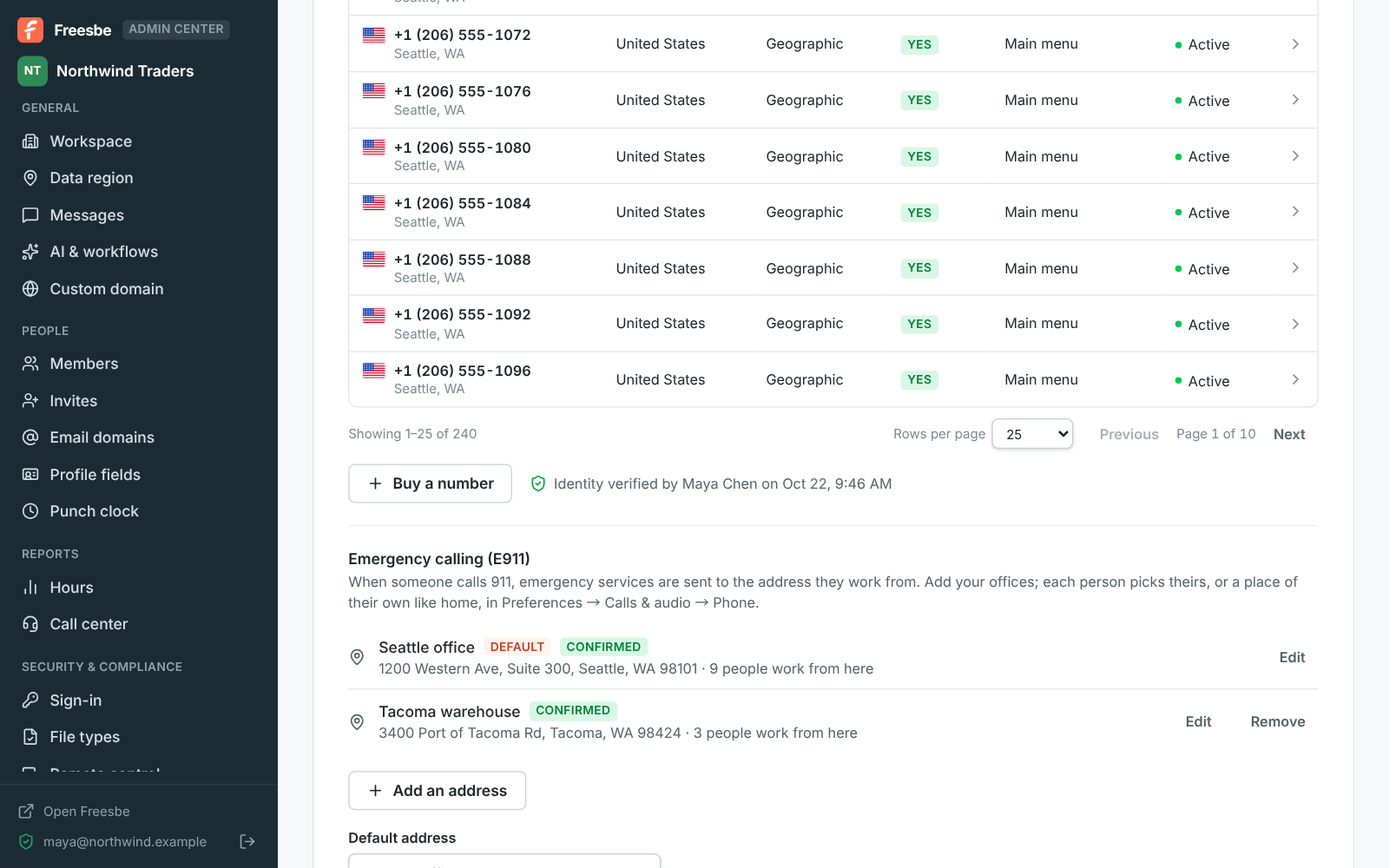Select Sign-in under Security & Compliance

139,700
